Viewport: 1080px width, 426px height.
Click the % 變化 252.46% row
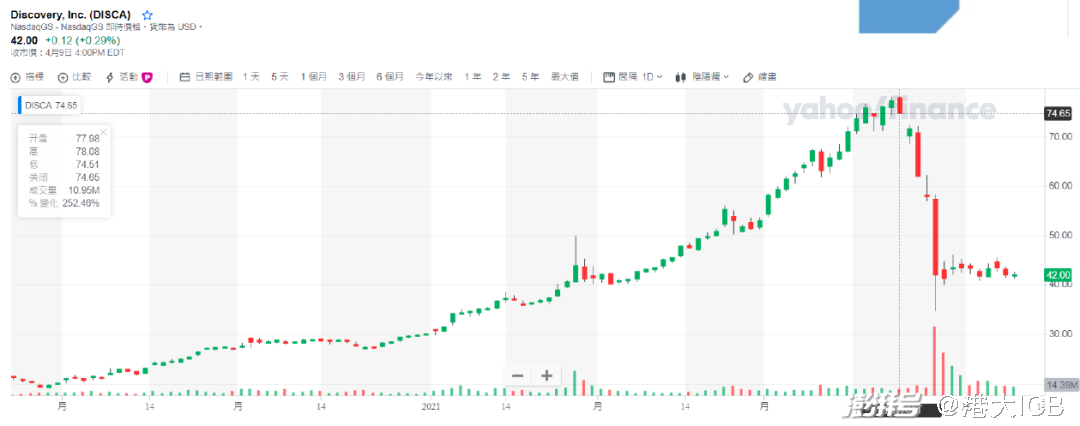[x=64, y=203]
